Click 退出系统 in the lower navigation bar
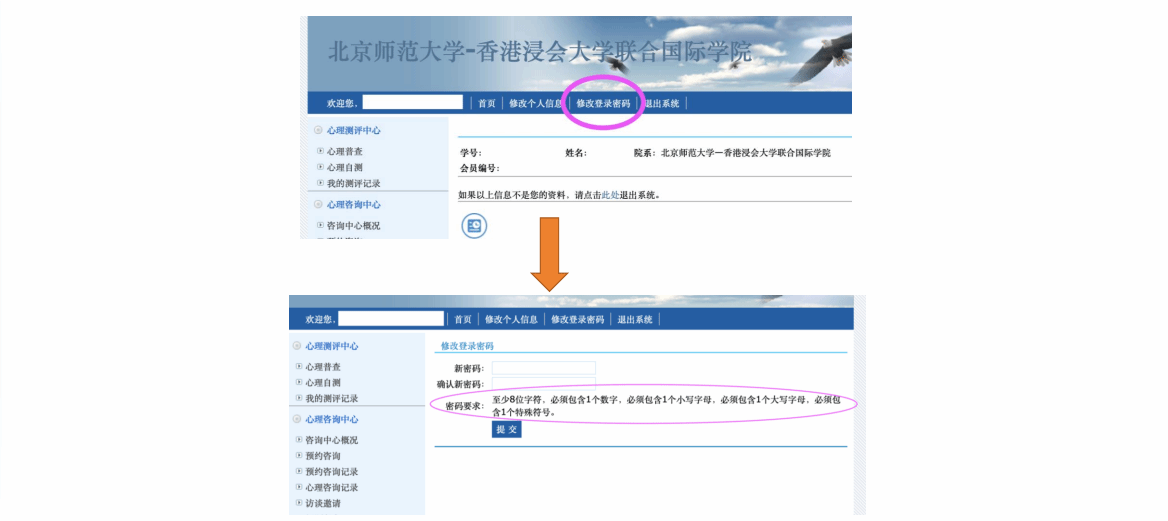The width and height of the screenshot is (1168, 521). tap(635, 319)
